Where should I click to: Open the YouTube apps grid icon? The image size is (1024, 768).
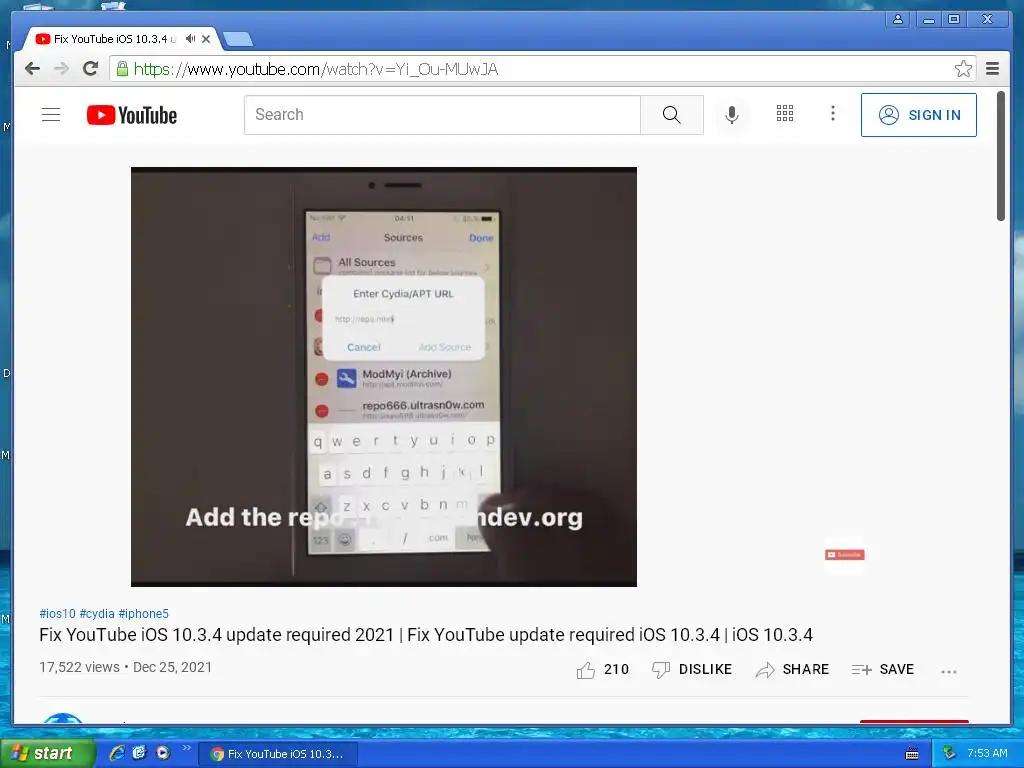pos(785,114)
